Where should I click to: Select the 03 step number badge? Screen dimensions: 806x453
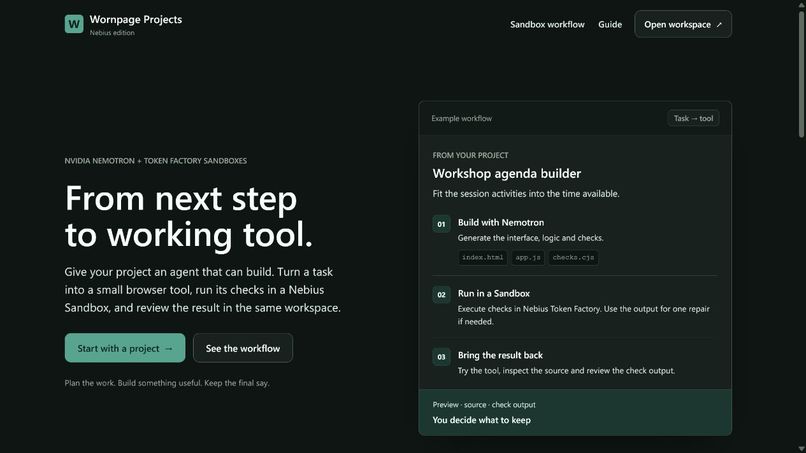[x=441, y=357]
